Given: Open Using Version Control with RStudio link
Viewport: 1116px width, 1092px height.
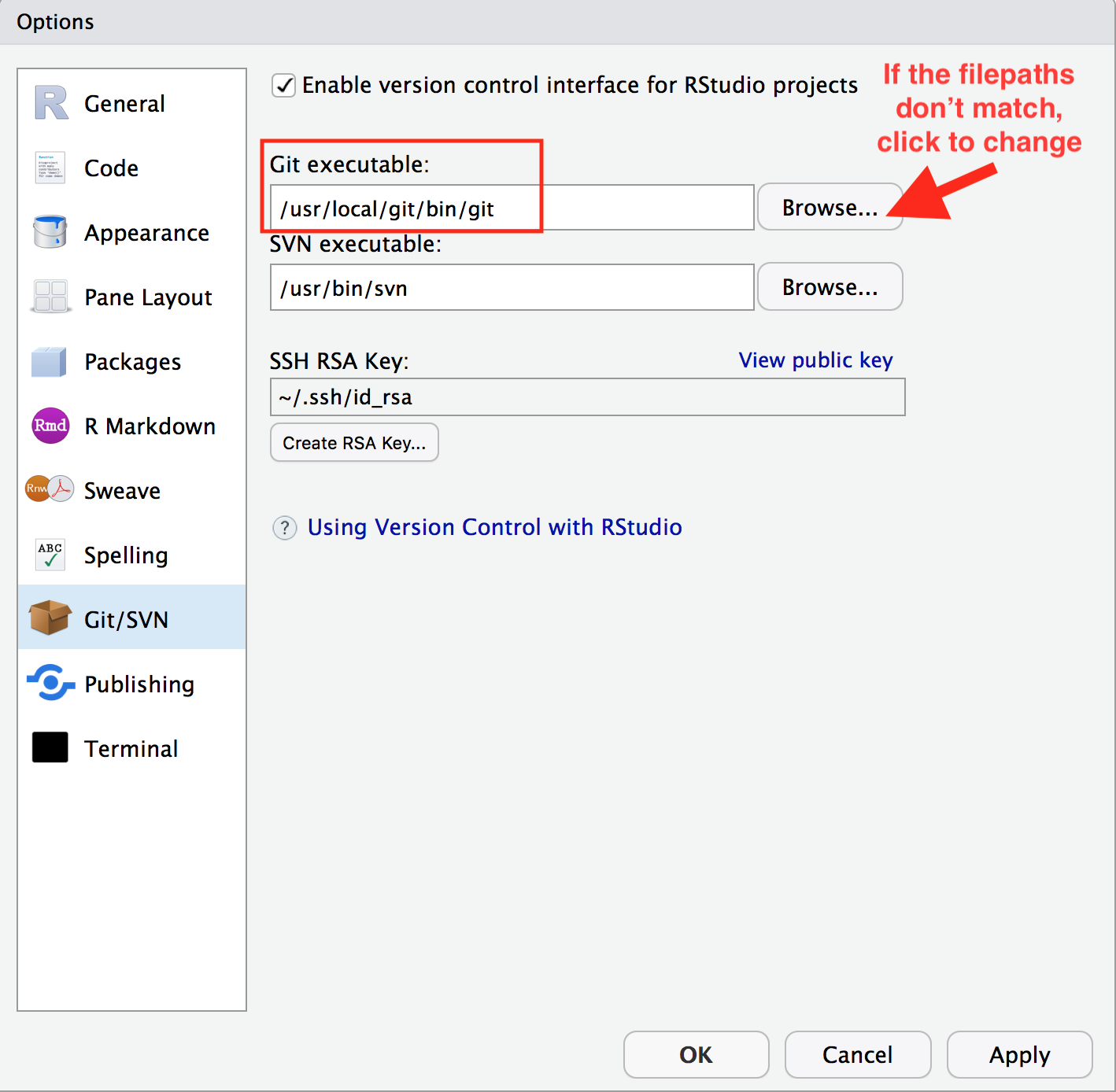Looking at the screenshot, I should (x=494, y=527).
